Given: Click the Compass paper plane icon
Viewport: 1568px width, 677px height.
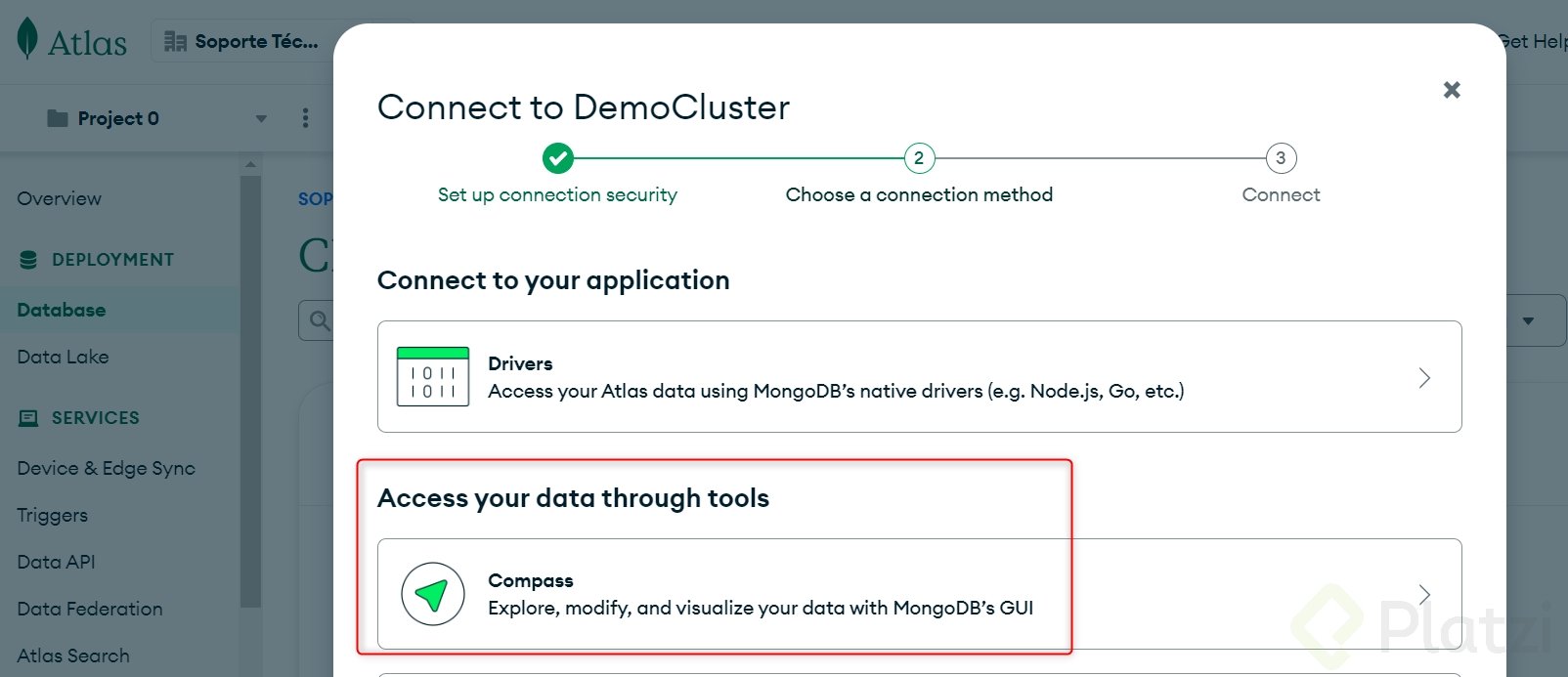Looking at the screenshot, I should click(x=432, y=594).
